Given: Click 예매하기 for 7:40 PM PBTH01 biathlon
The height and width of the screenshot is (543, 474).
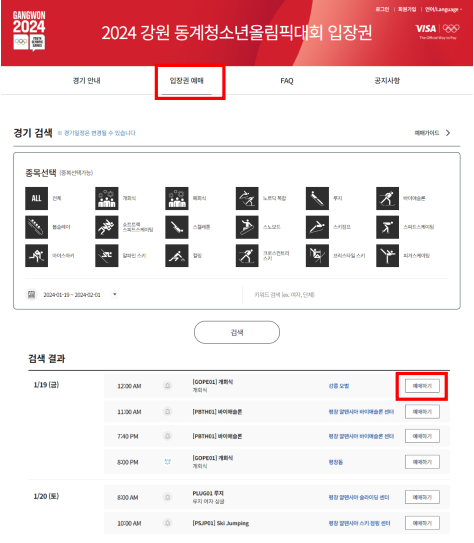Looking at the screenshot, I should [422, 436].
